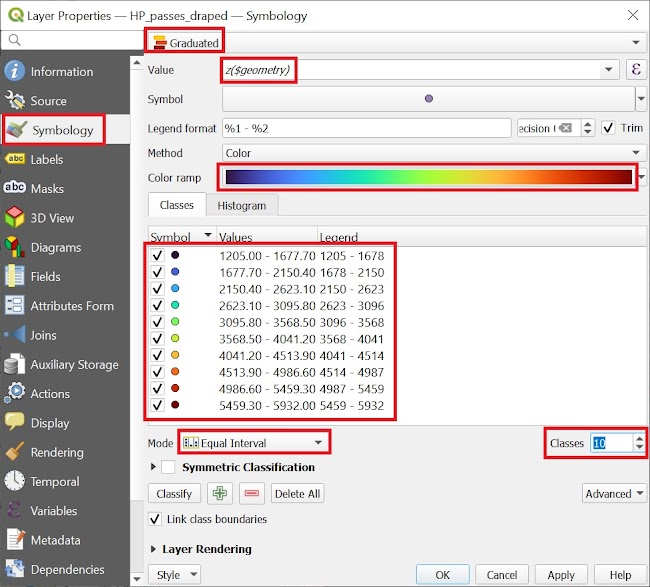Click the Classes count field showing 10
650x587 pixels.
(611, 443)
